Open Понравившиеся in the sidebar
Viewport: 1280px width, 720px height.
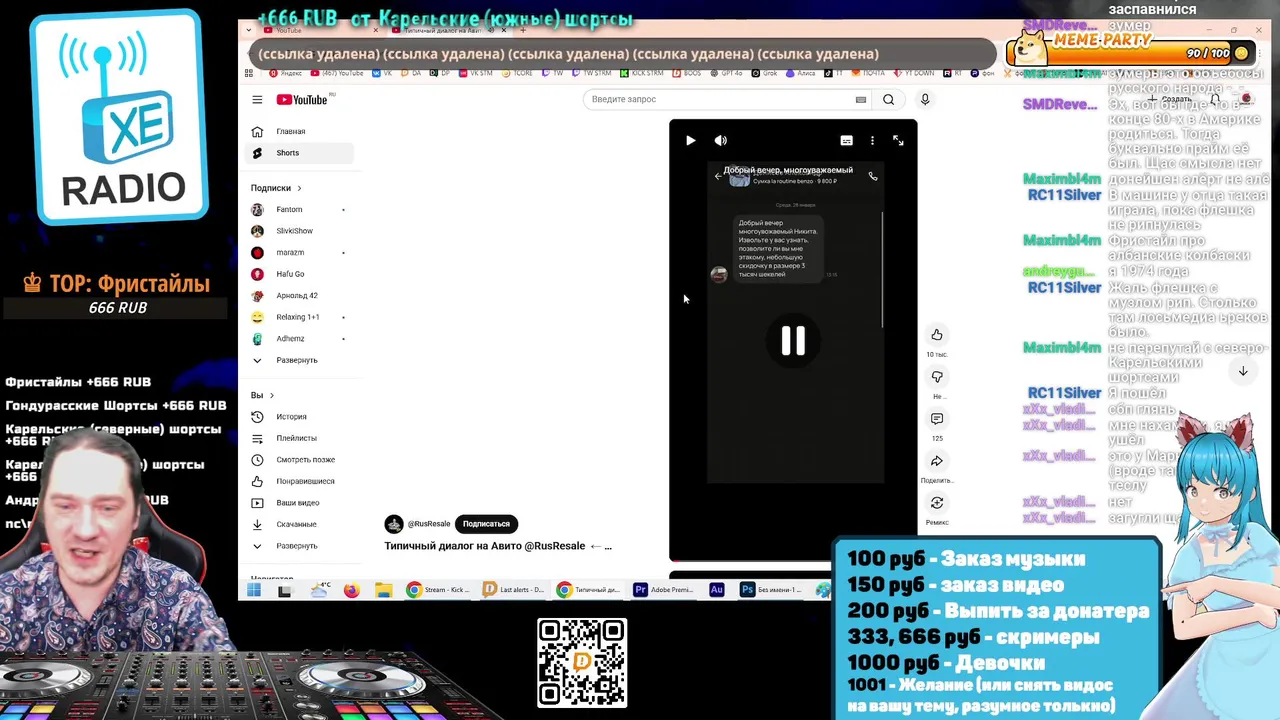(301, 481)
